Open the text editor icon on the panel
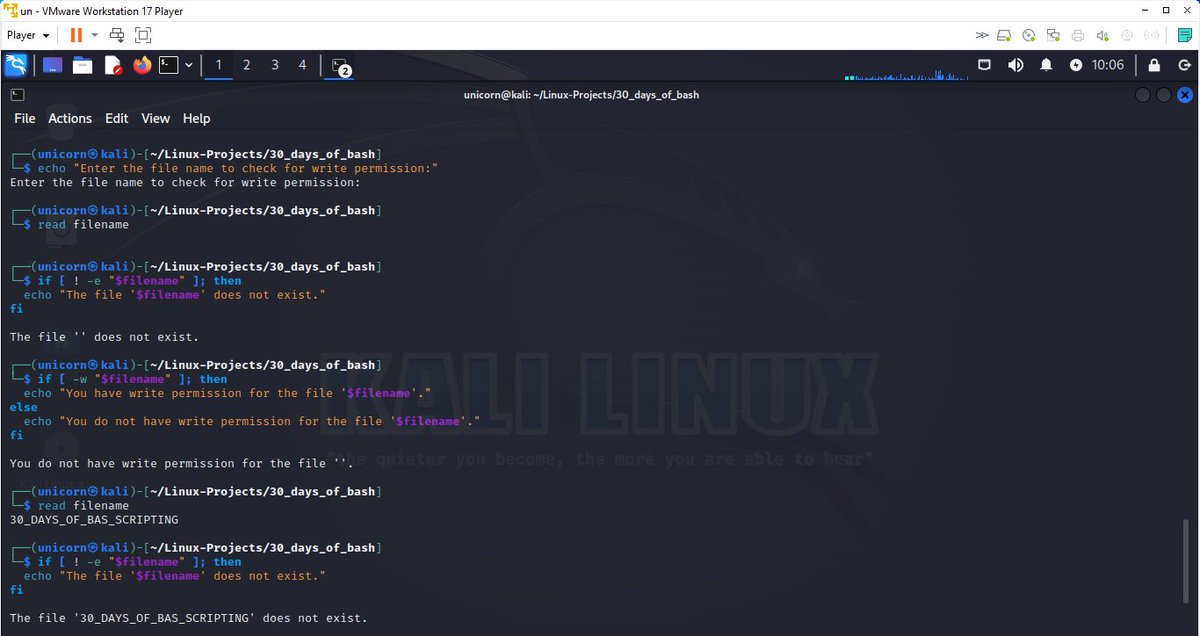 click(x=112, y=64)
